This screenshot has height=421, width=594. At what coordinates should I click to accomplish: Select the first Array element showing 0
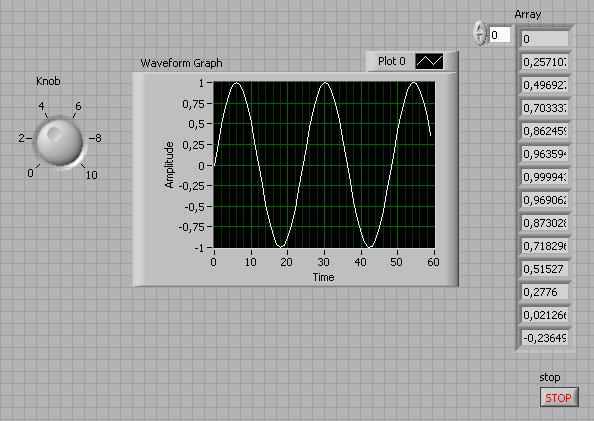pyautogui.click(x=545, y=39)
